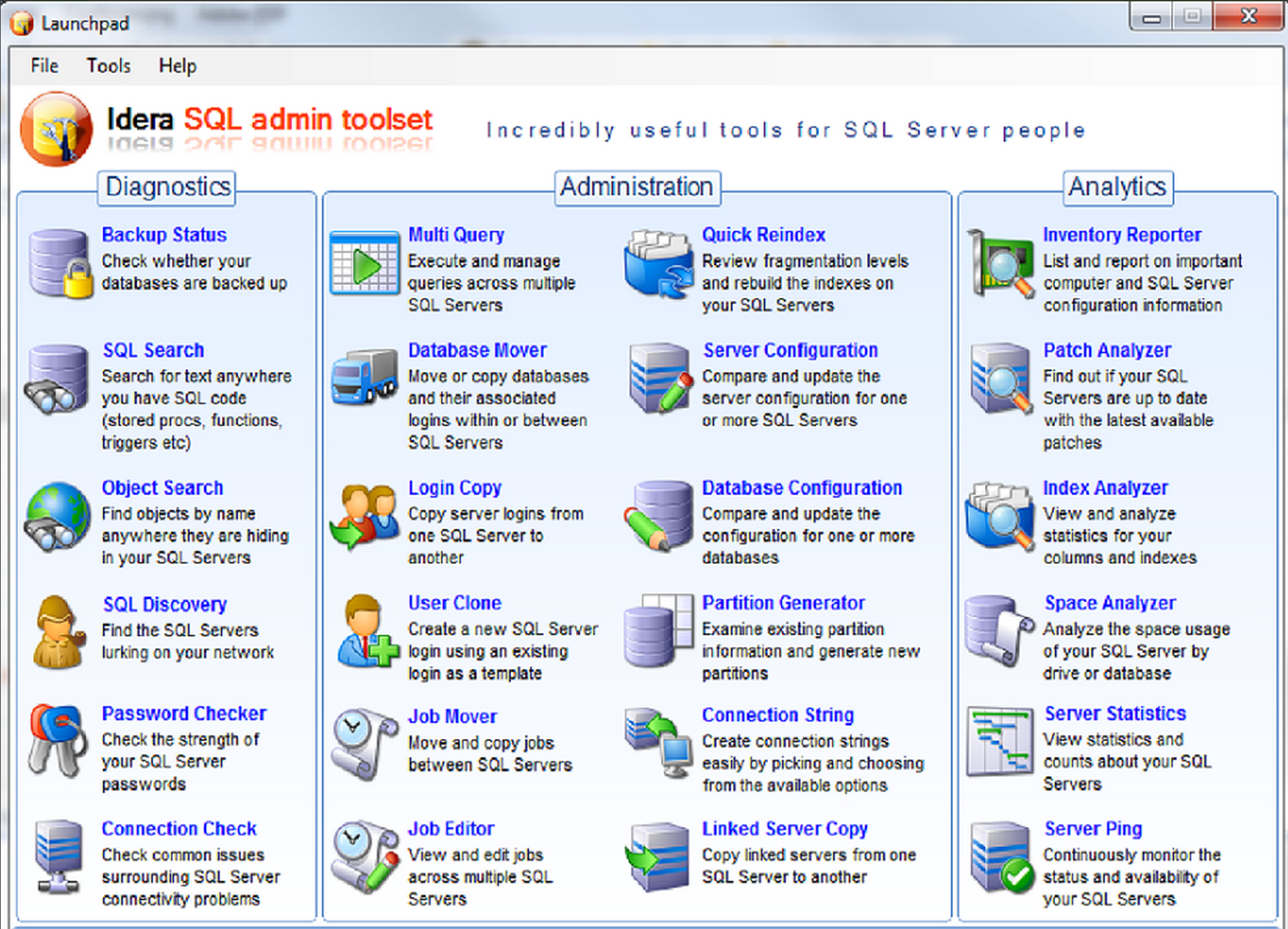This screenshot has height=929, width=1288.
Task: Click the Multi Query play grid icon
Action: pyautogui.click(x=364, y=263)
